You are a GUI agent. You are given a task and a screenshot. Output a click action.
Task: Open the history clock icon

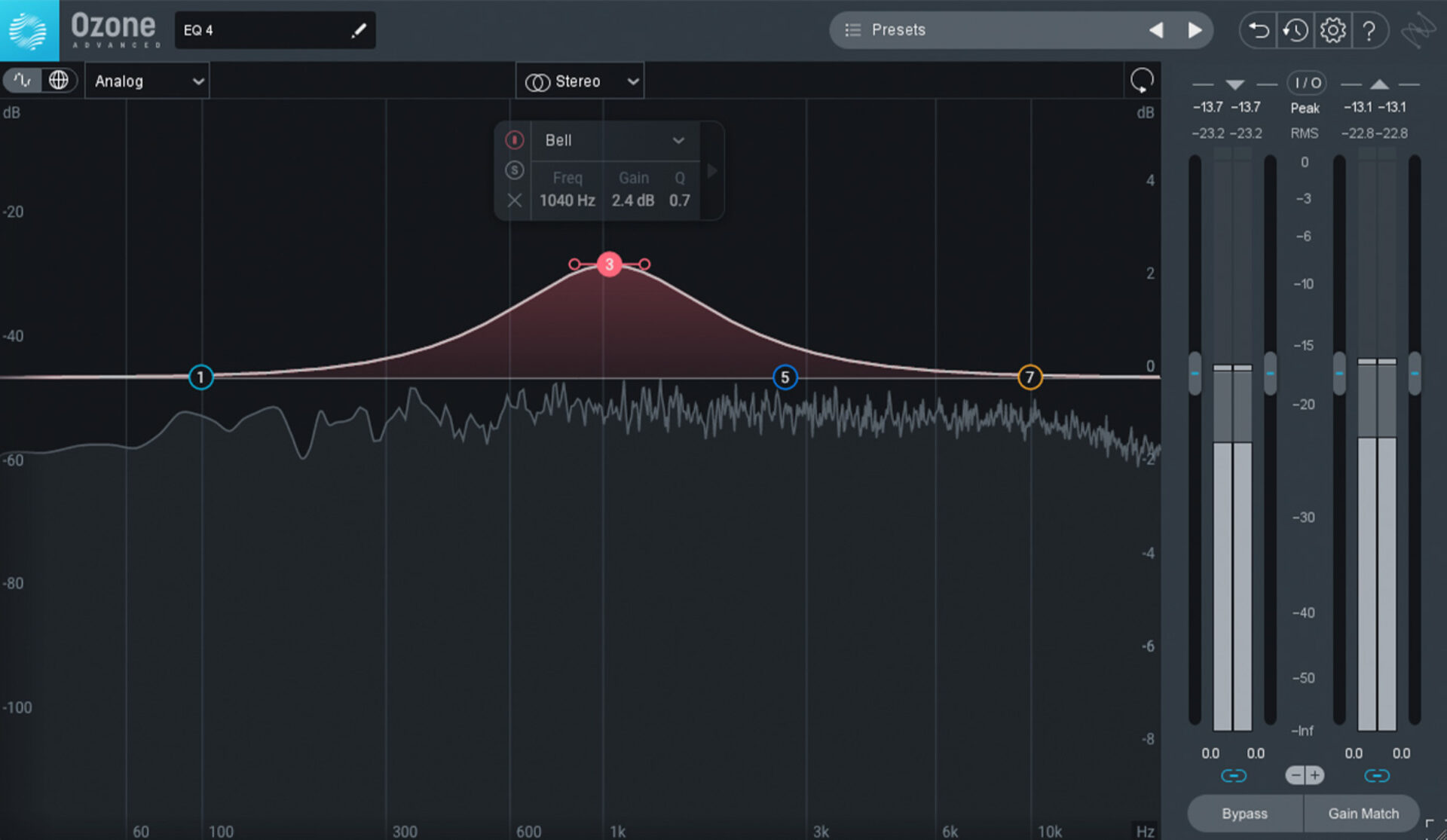1295,30
